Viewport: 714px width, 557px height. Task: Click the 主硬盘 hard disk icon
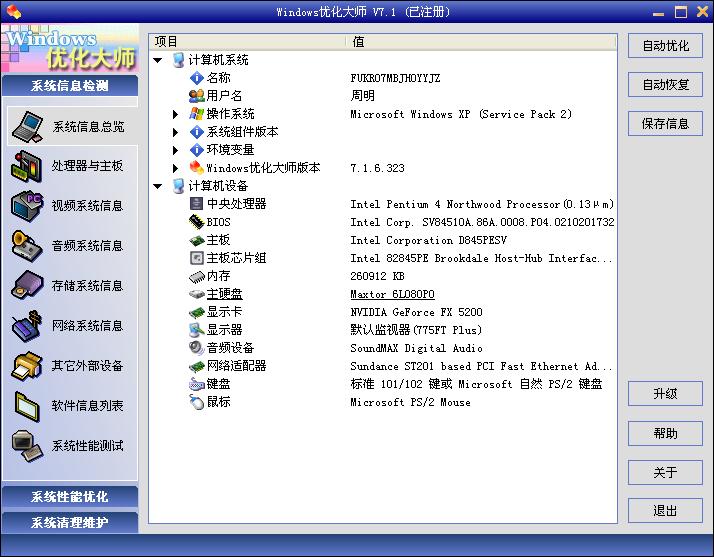tap(196, 294)
